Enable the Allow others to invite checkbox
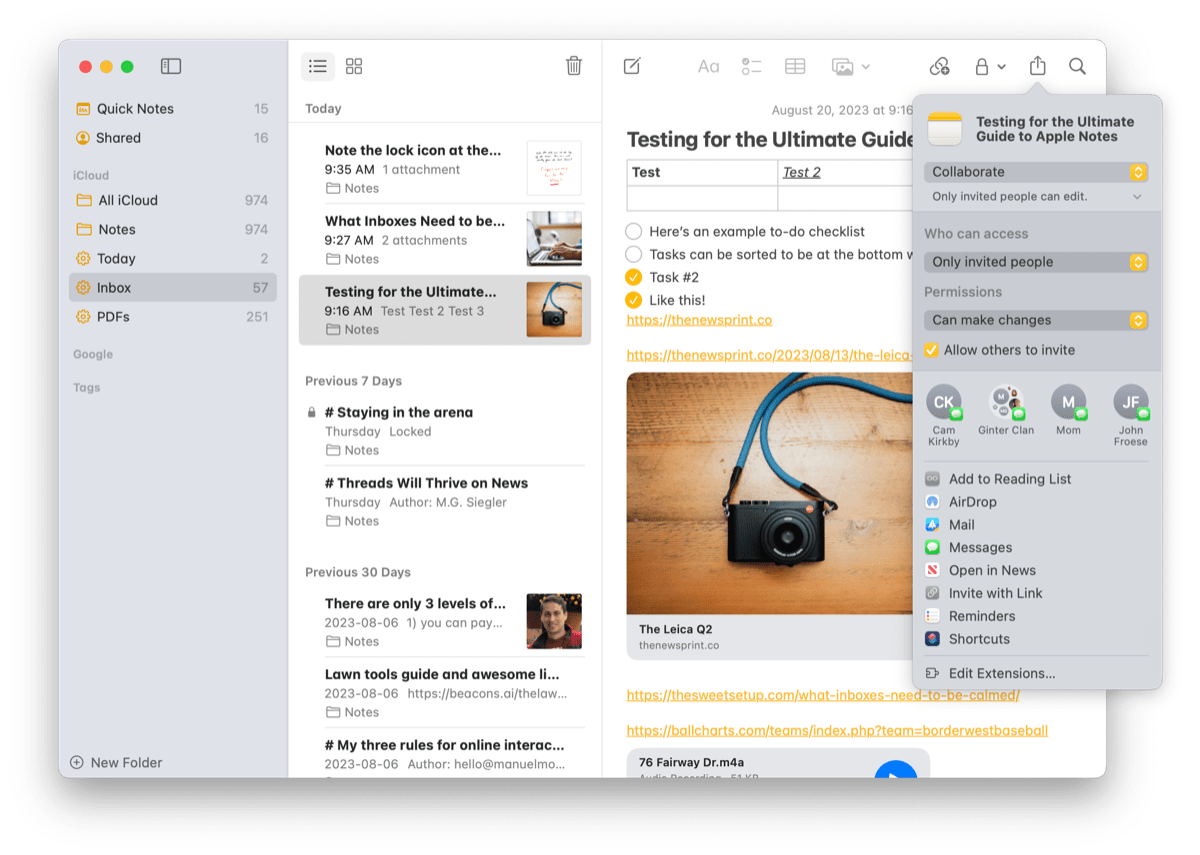Screen dimensions: 1200x855 coord(932,350)
